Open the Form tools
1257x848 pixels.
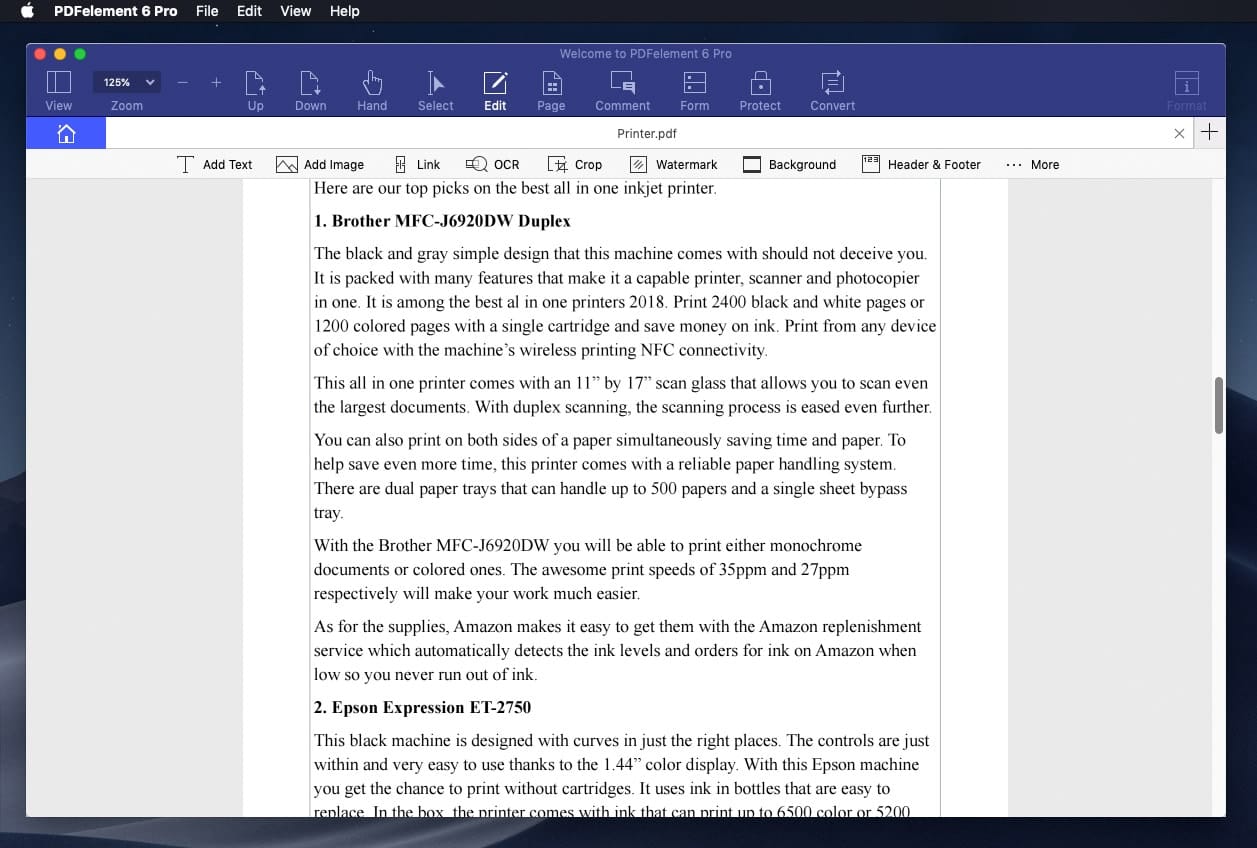click(x=695, y=90)
